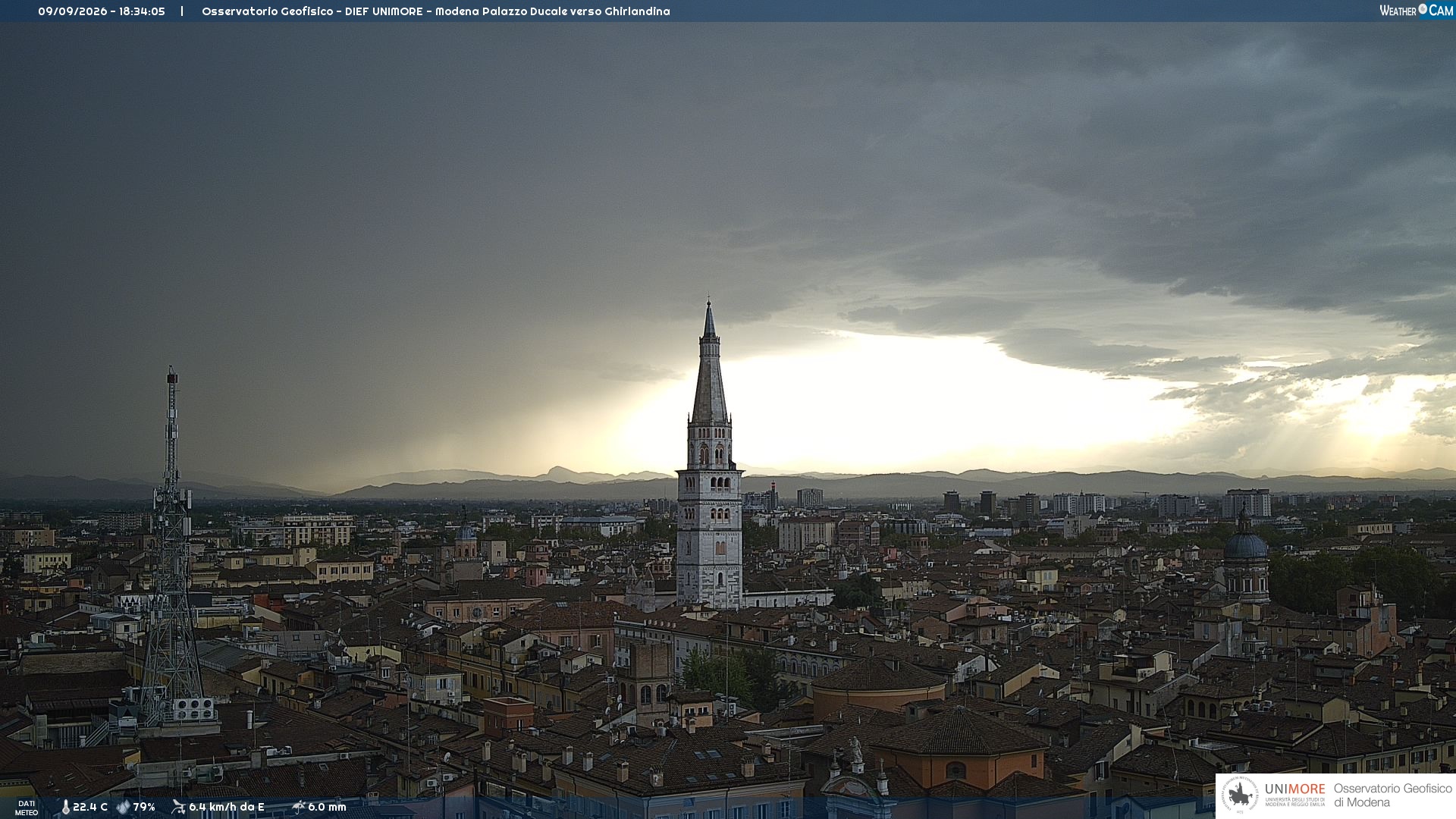Click Osservatorio Geofisico di Modena text
1456x819 pixels.
(x=1392, y=795)
